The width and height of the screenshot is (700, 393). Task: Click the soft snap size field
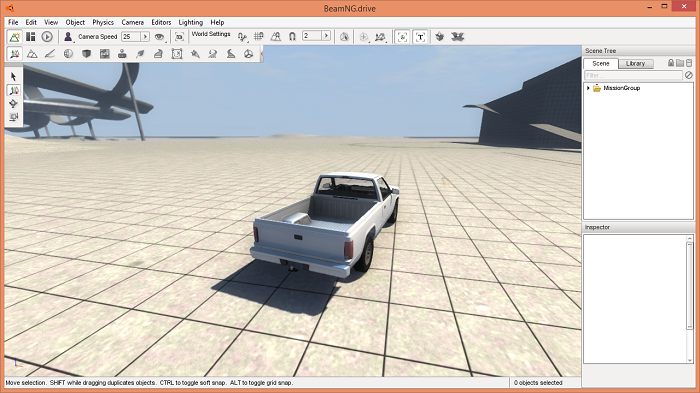click(x=312, y=36)
